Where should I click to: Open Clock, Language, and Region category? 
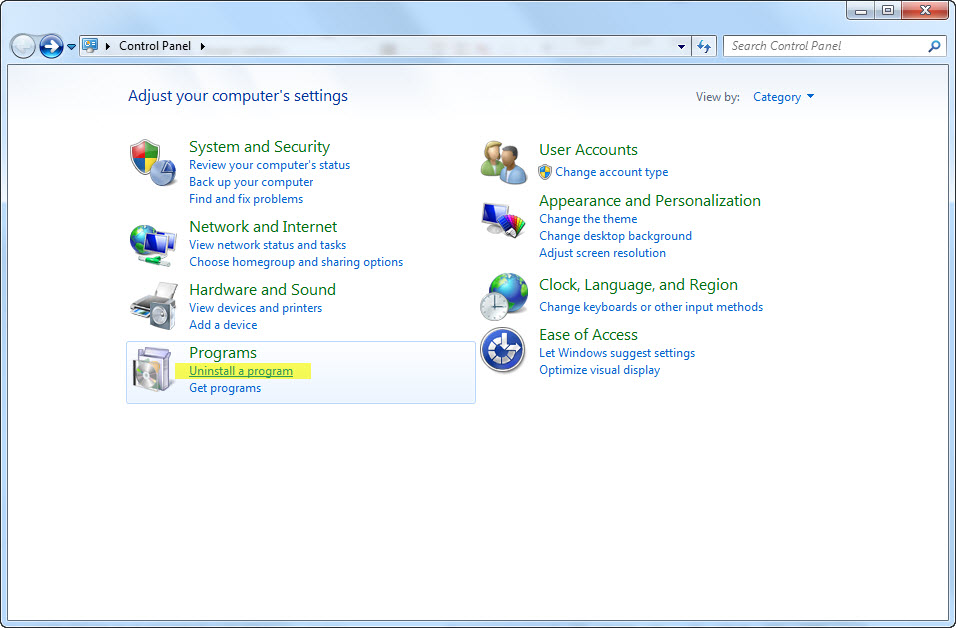click(638, 285)
